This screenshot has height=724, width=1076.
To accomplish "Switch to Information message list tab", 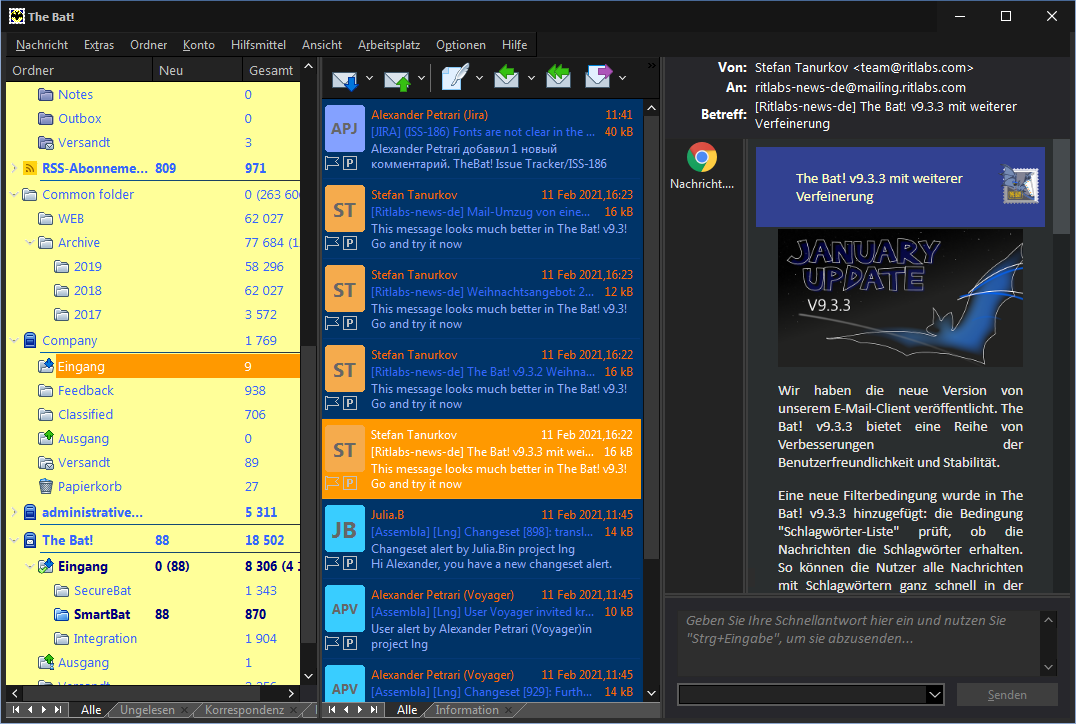I will [x=467, y=710].
